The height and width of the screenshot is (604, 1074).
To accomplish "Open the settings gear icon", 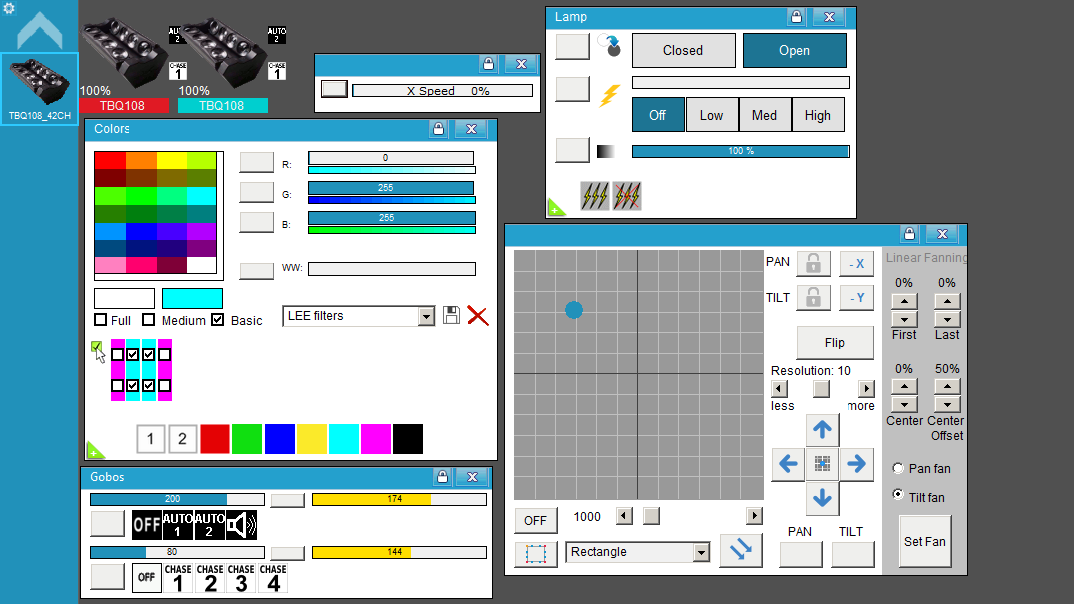I will pyautogui.click(x=9, y=8).
